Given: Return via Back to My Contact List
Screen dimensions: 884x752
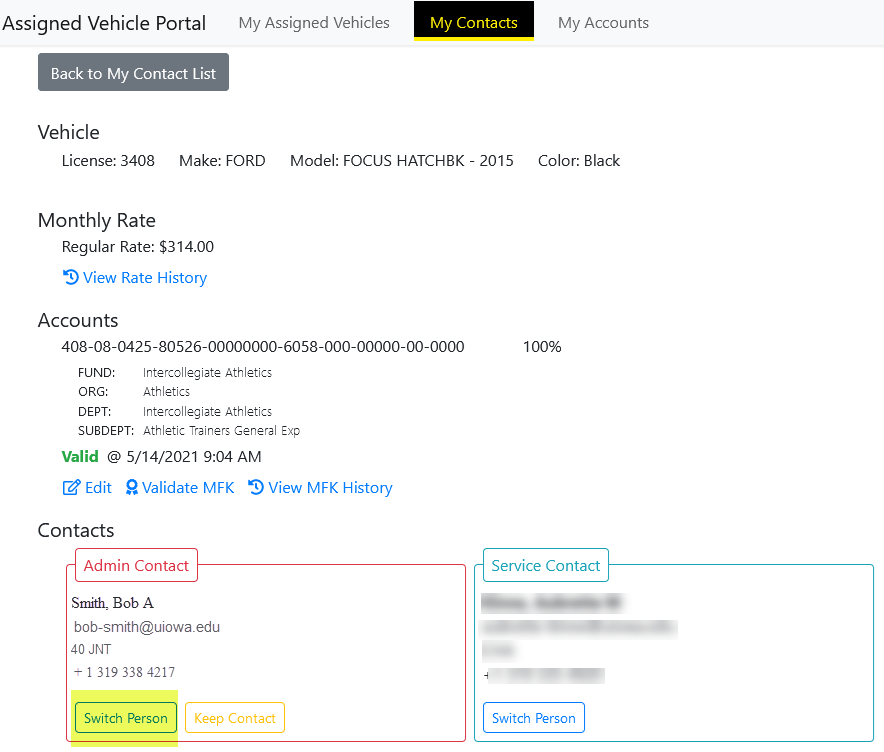Looking at the screenshot, I should pyautogui.click(x=134, y=72).
